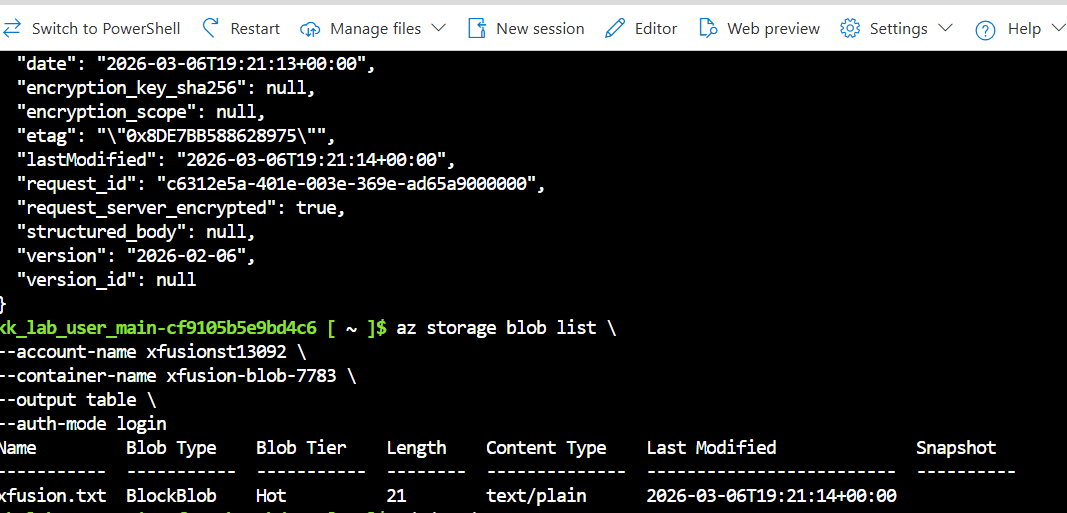1067x513 pixels.
Task: Click the Help question mark icon
Action: [x=985, y=29]
